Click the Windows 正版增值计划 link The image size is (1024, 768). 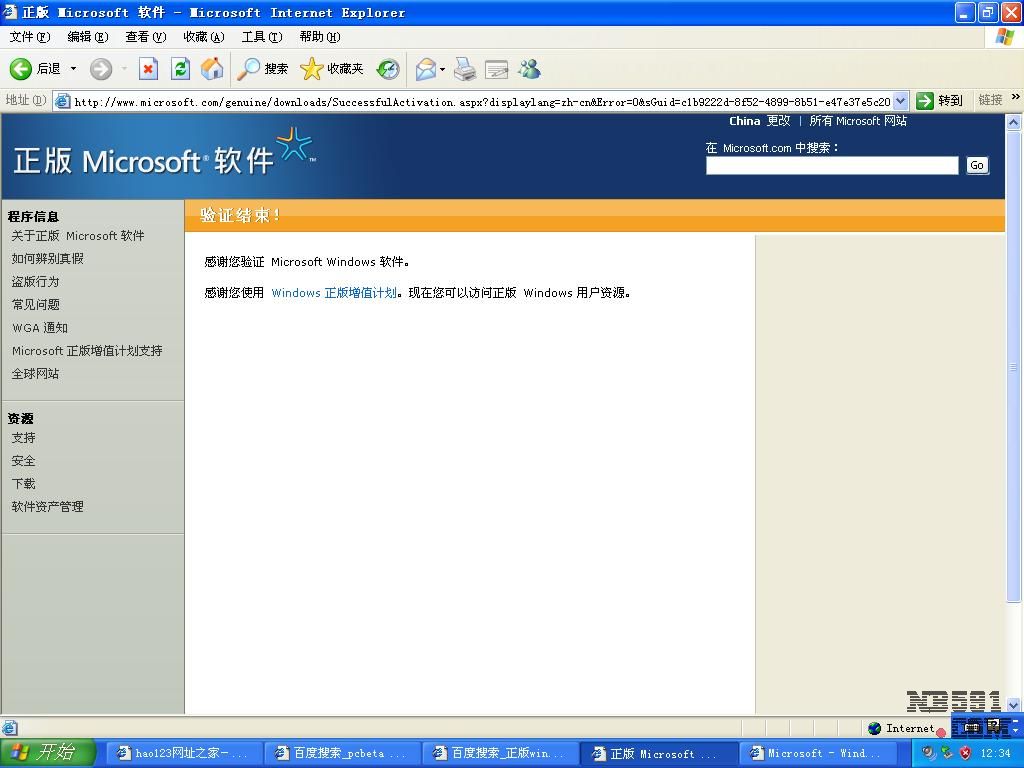(x=334, y=293)
